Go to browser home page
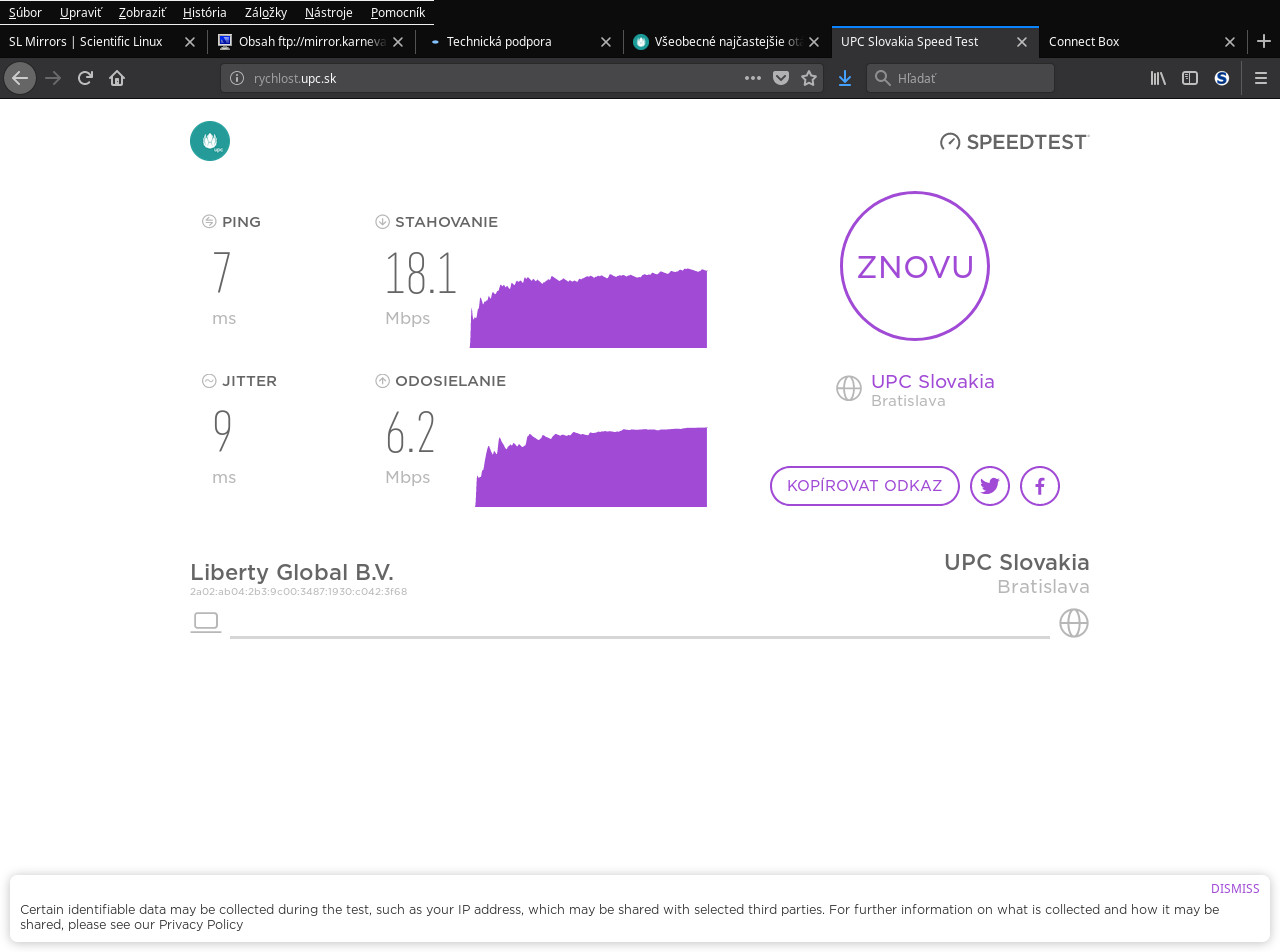This screenshot has height=952, width=1280. coord(117,78)
